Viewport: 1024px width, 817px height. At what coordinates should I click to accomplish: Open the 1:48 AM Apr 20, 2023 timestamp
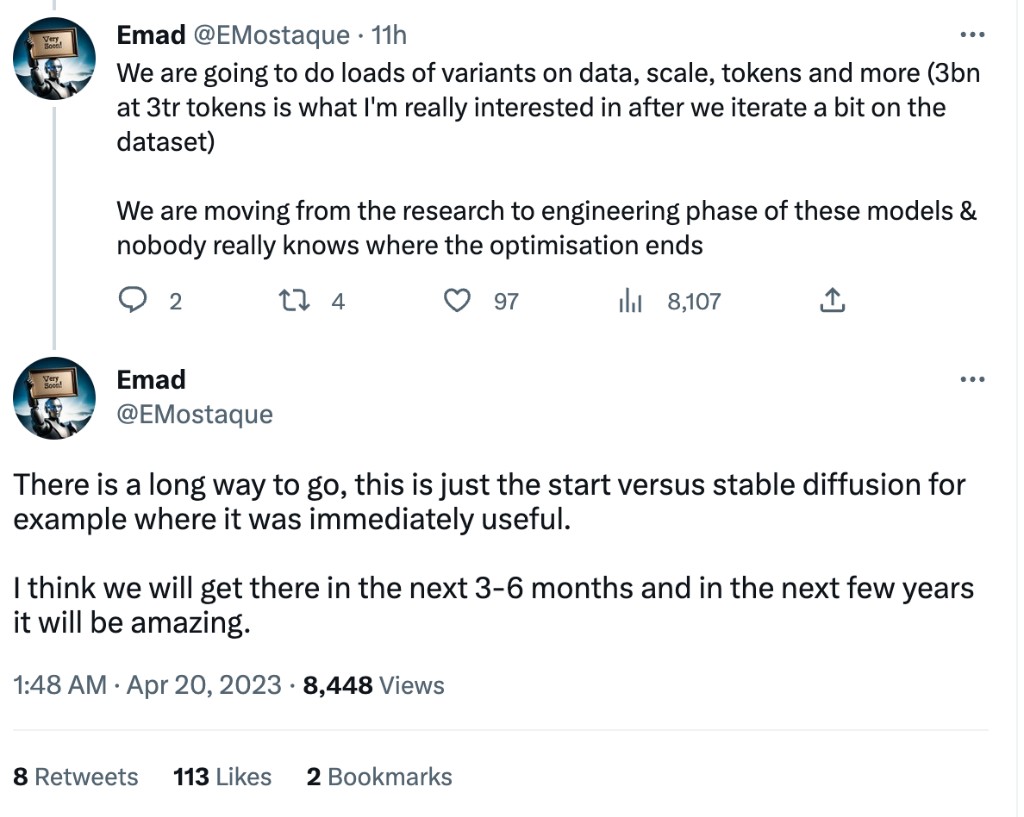click(x=146, y=686)
